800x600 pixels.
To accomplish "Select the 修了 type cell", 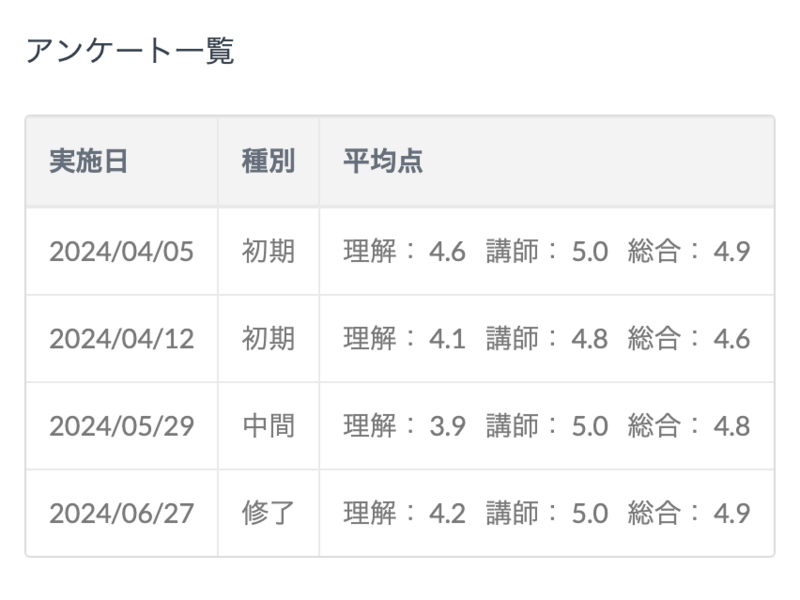I will [x=268, y=514].
